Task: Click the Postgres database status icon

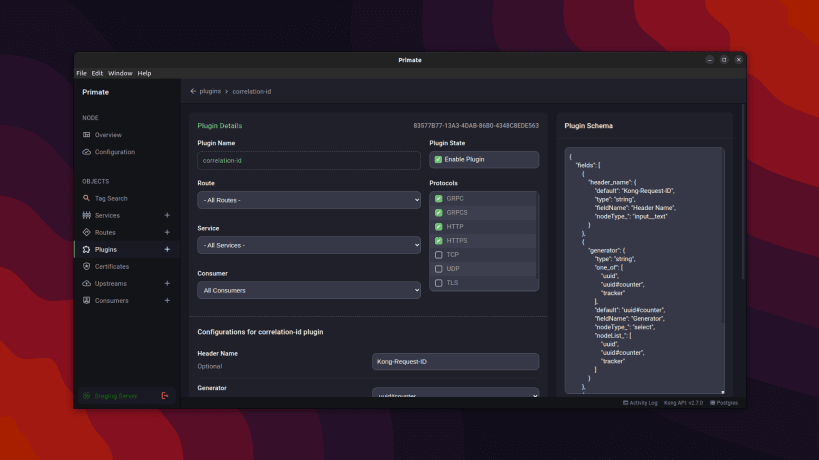Action: (x=712, y=403)
